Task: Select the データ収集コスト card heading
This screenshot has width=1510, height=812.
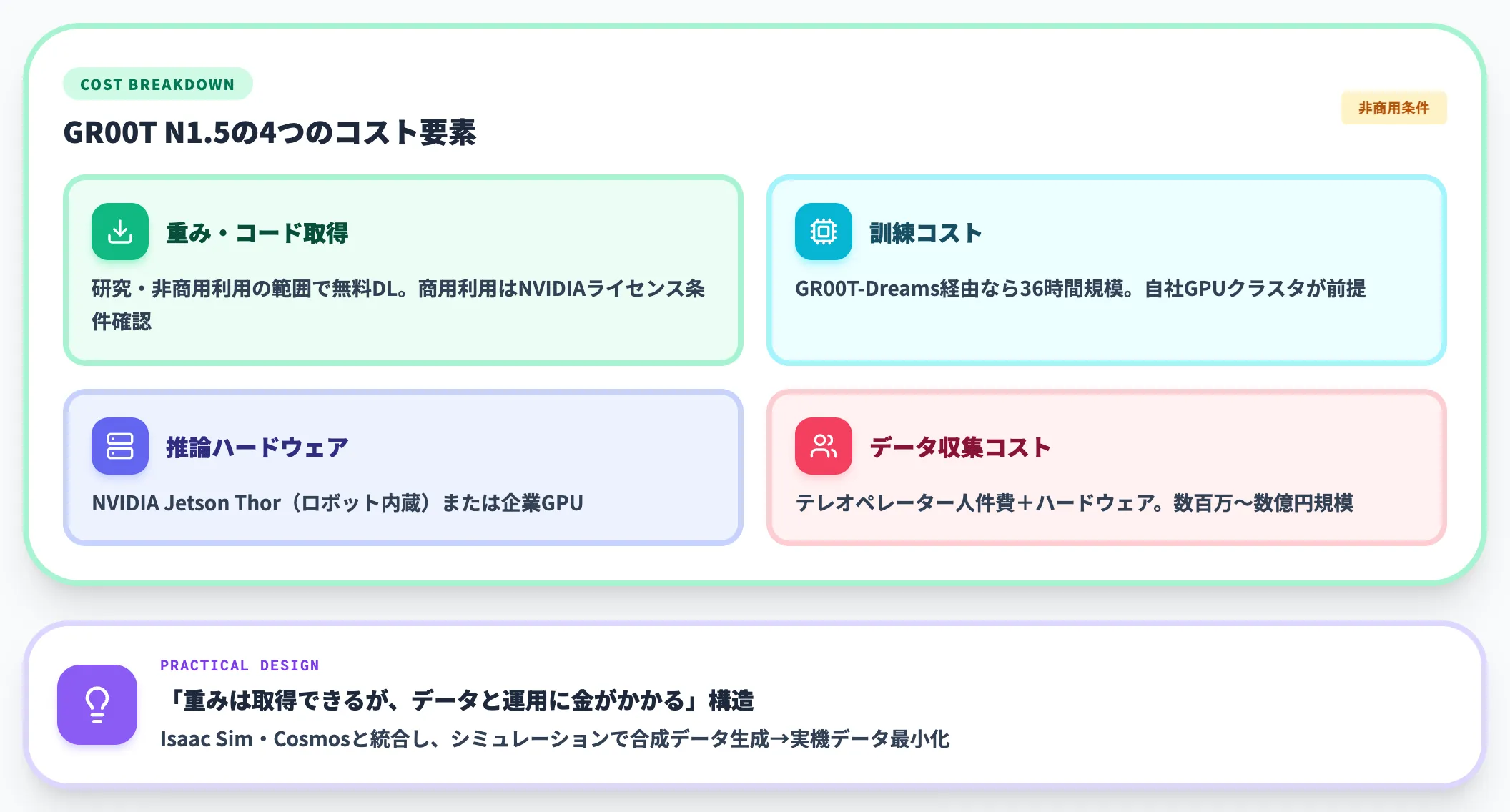Action: click(959, 447)
